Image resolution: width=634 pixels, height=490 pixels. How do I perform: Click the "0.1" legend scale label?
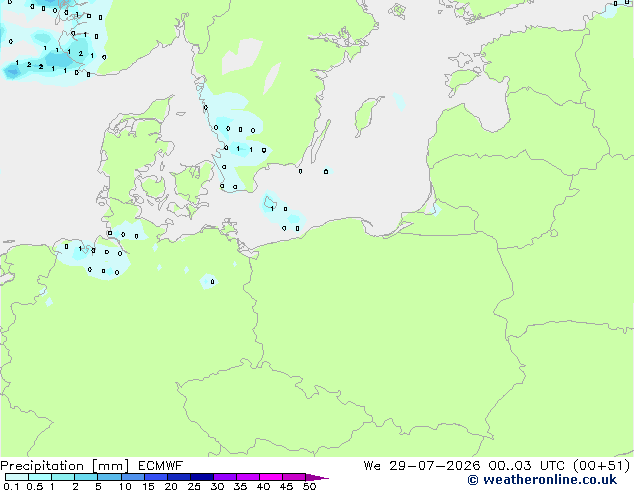tap(11, 486)
